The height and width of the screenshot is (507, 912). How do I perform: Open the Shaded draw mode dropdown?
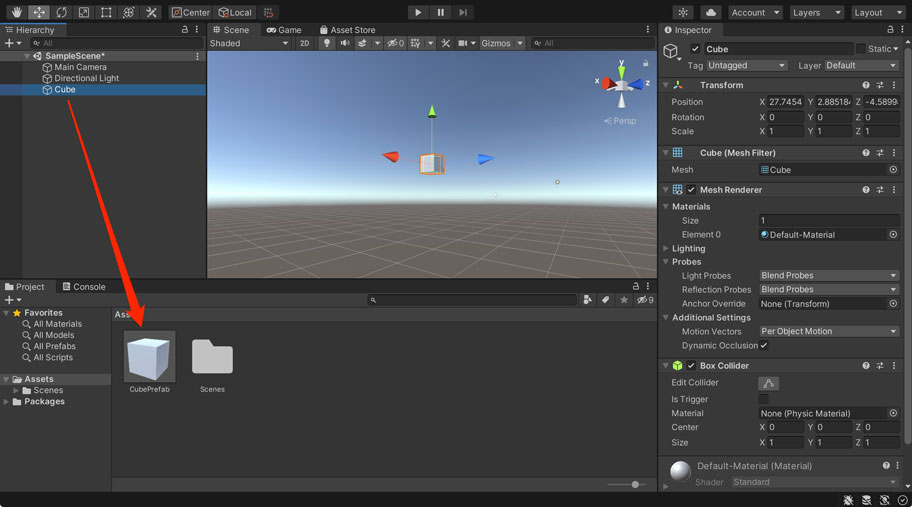click(x=249, y=43)
